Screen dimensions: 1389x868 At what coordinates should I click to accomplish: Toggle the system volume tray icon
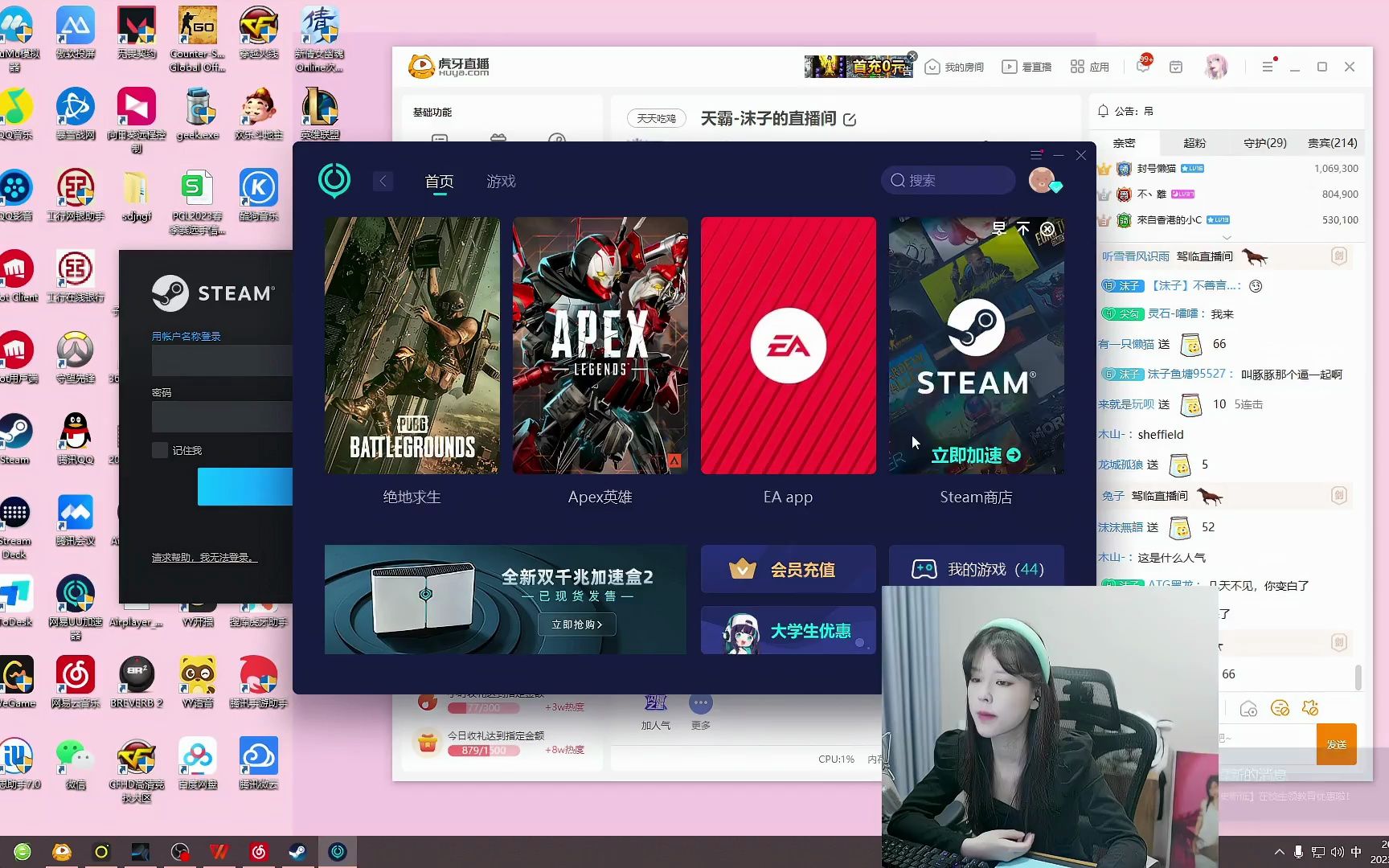tap(1337, 852)
